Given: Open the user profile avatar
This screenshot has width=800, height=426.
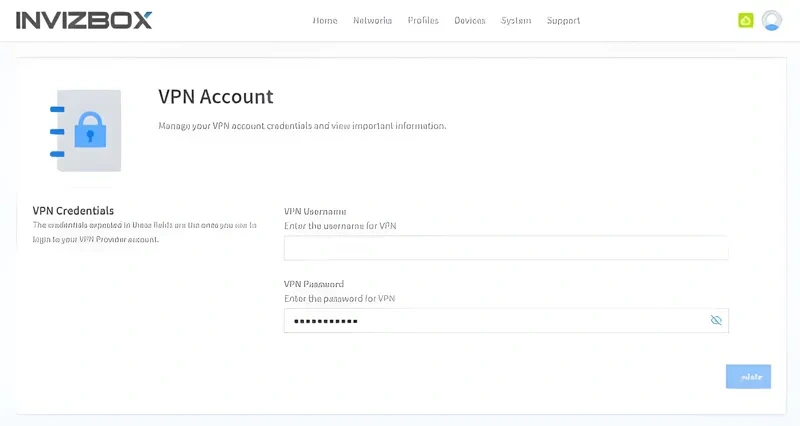Looking at the screenshot, I should pos(771,20).
